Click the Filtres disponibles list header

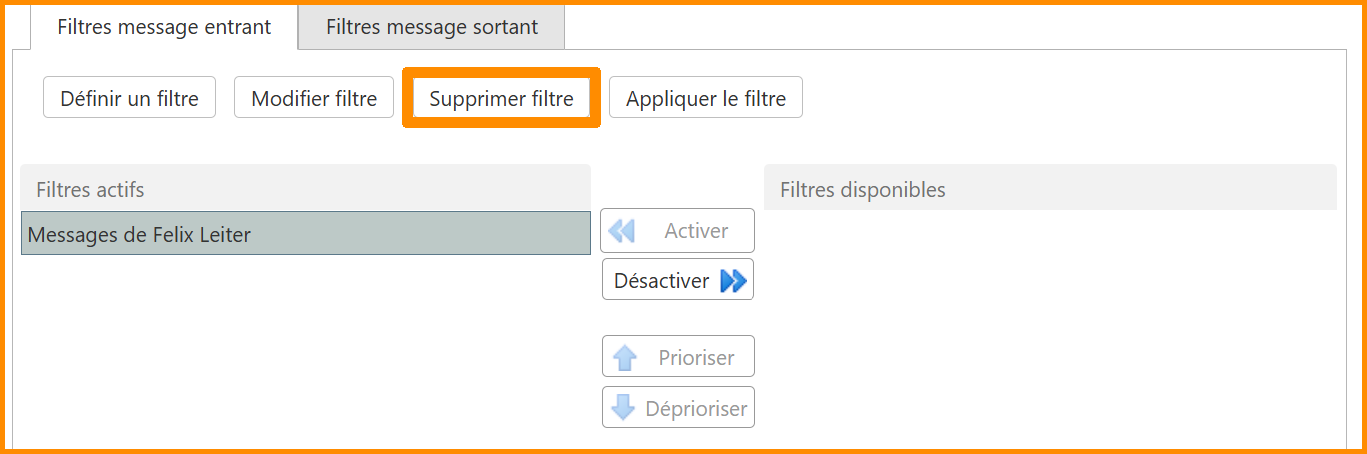pos(1050,189)
